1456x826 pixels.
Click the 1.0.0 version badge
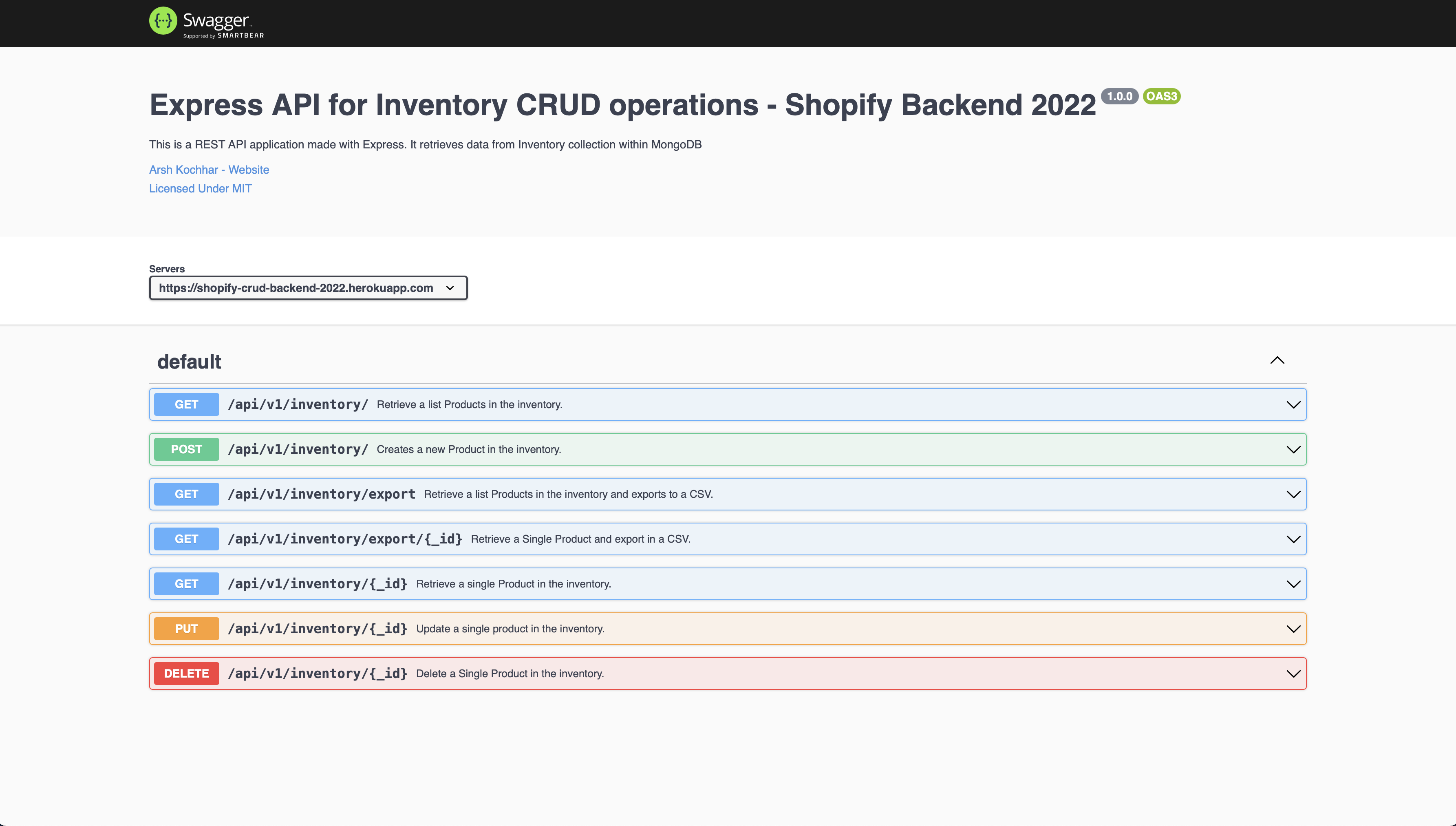[x=1120, y=97]
